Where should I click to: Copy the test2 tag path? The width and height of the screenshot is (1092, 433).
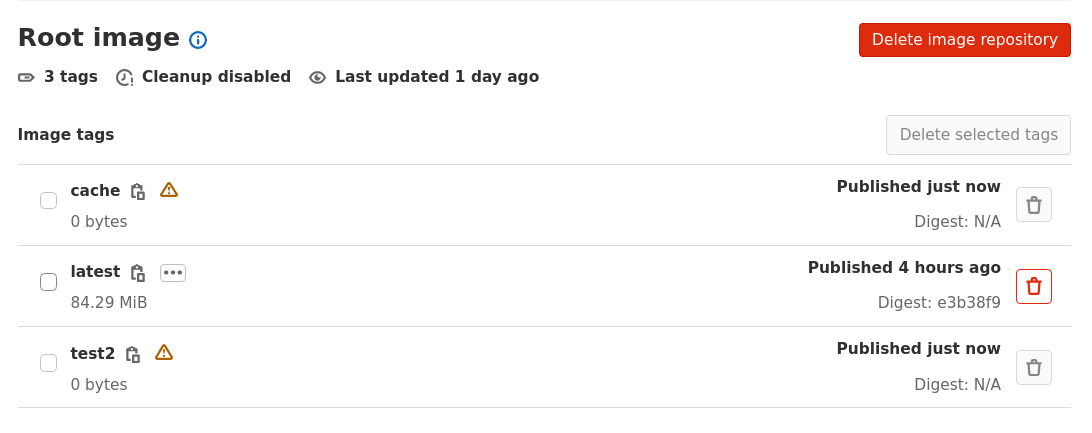pyautogui.click(x=133, y=354)
